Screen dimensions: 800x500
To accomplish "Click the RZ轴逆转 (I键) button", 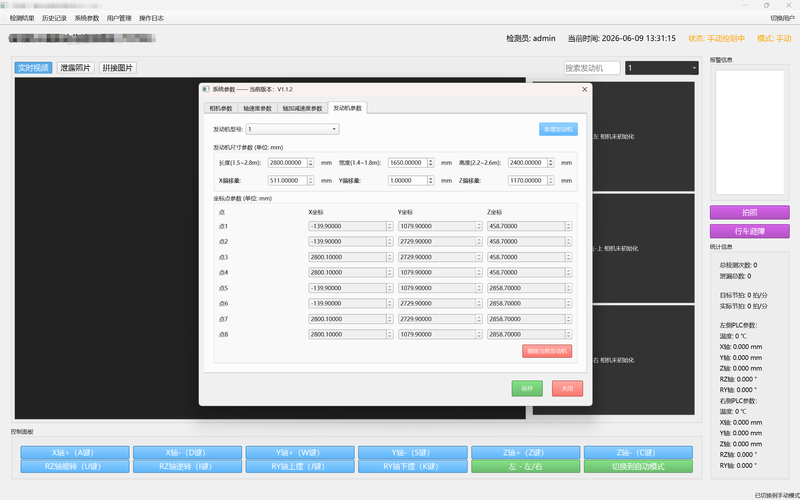I will tap(187, 466).
